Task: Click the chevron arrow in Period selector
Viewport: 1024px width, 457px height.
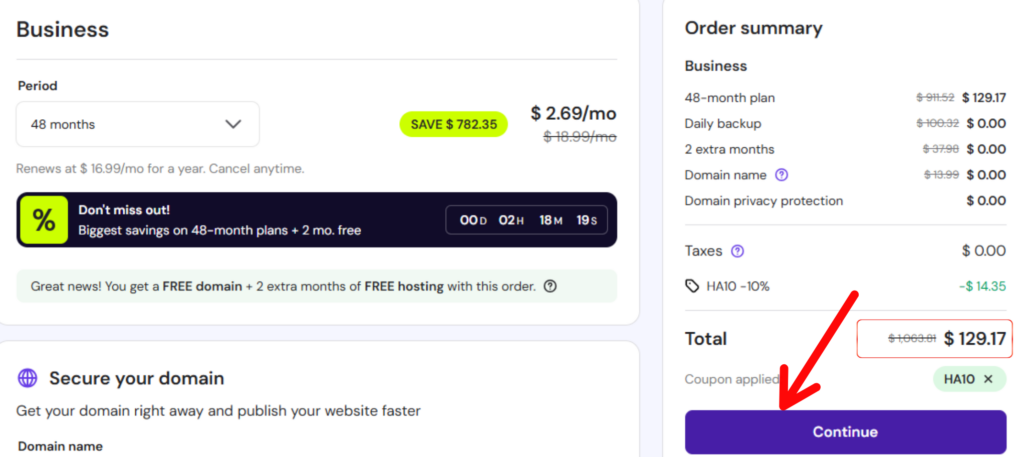Action: [x=233, y=125]
